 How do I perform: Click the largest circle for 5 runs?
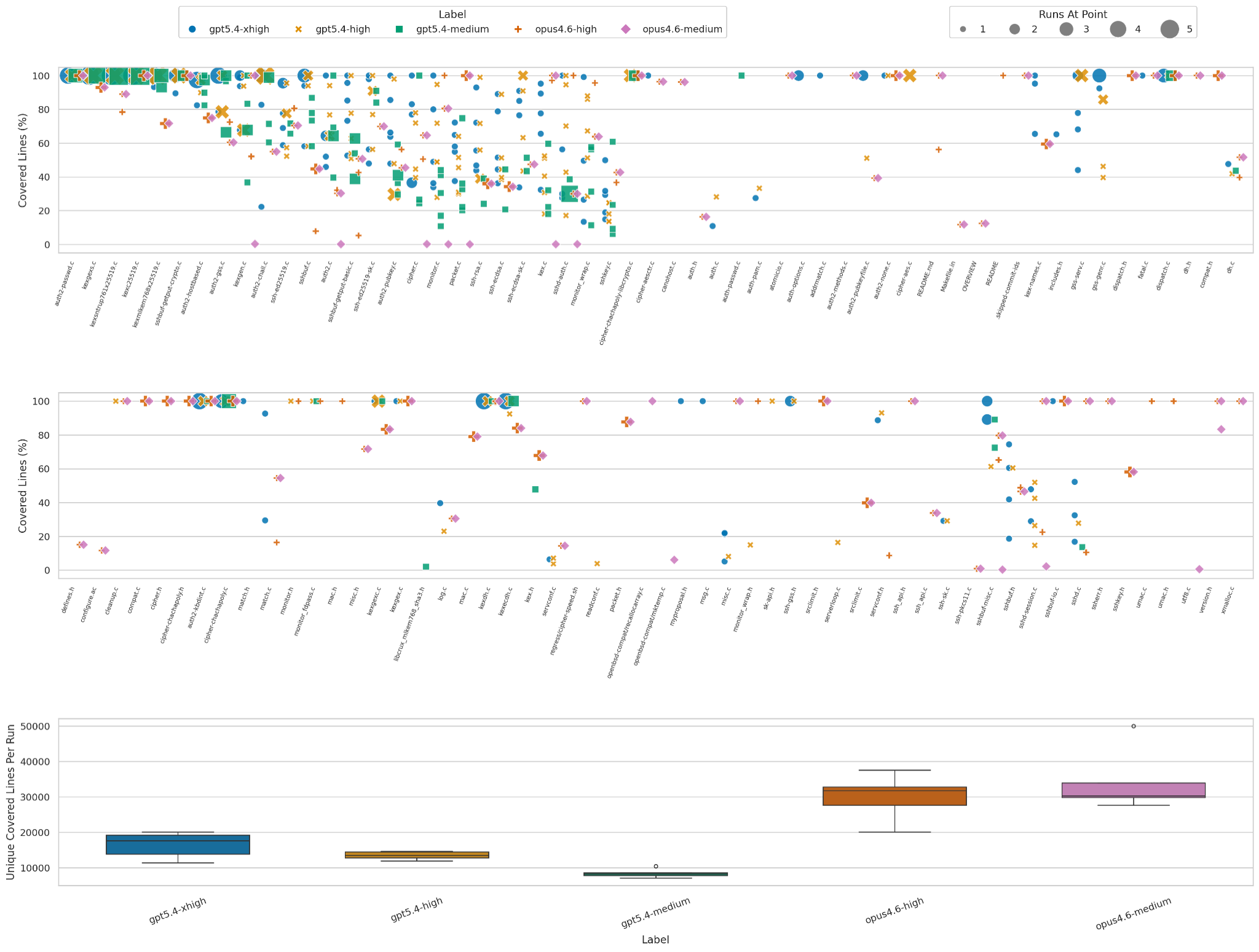pos(1169,29)
